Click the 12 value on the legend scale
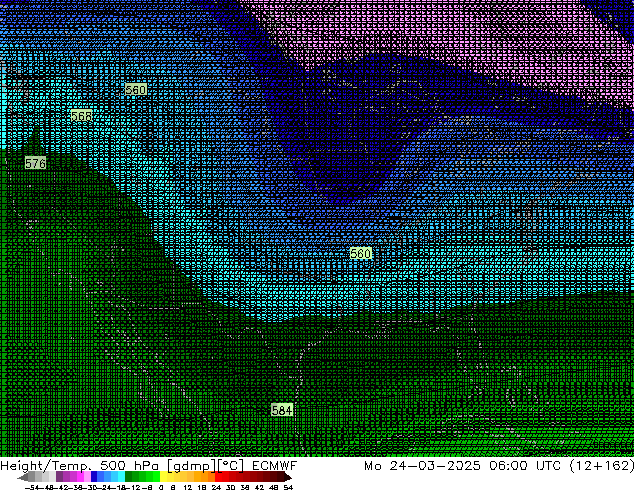This screenshot has height=490, width=634. tap(188, 487)
